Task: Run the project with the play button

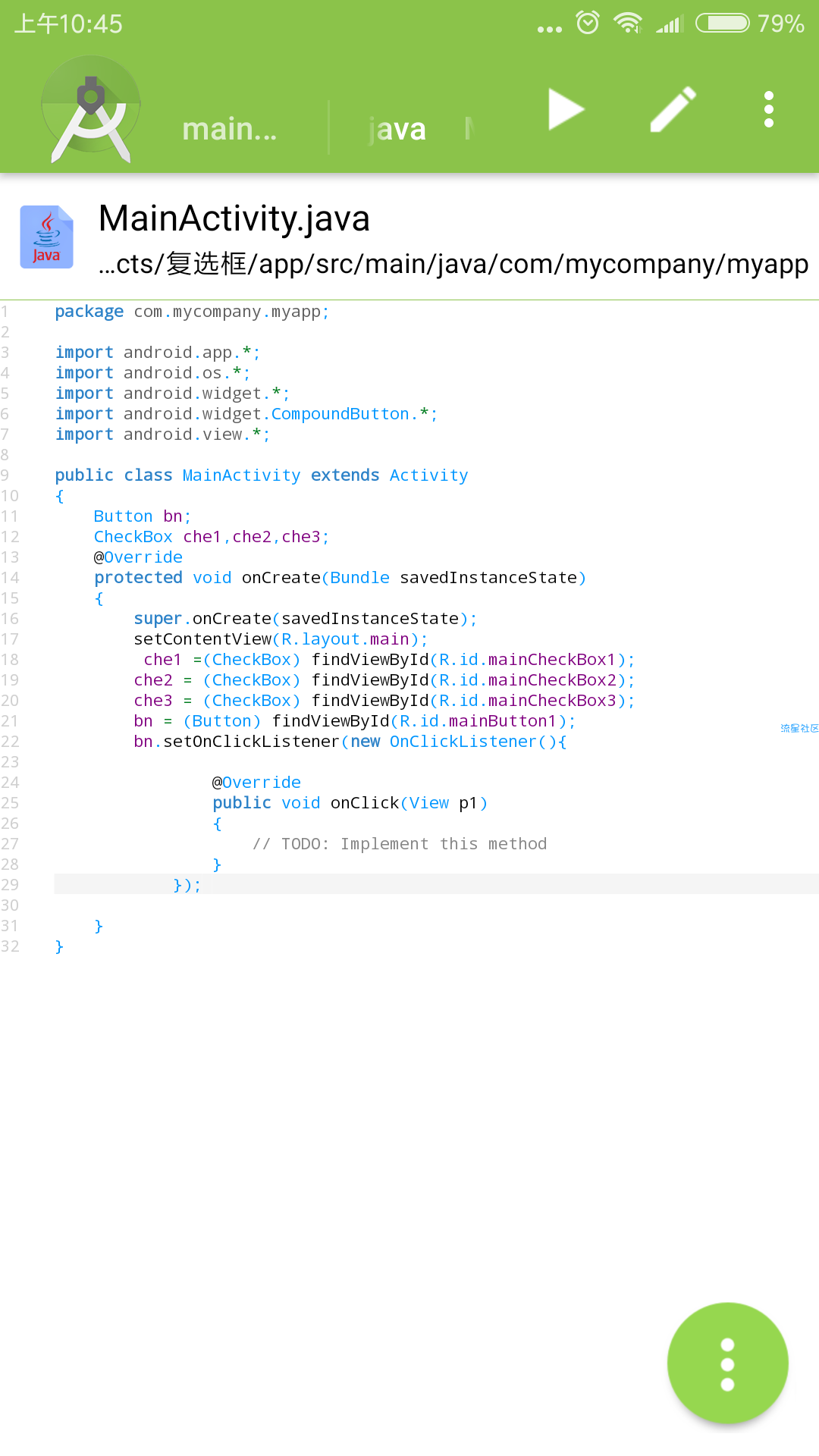Action: tap(565, 110)
